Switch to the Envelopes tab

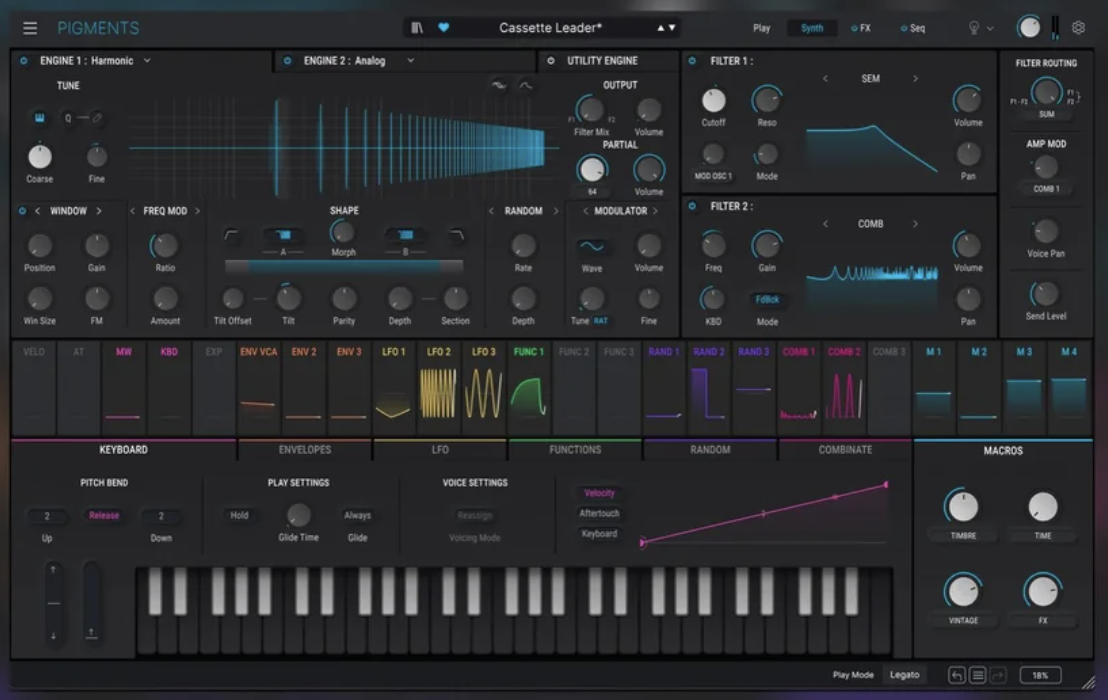pyautogui.click(x=305, y=450)
